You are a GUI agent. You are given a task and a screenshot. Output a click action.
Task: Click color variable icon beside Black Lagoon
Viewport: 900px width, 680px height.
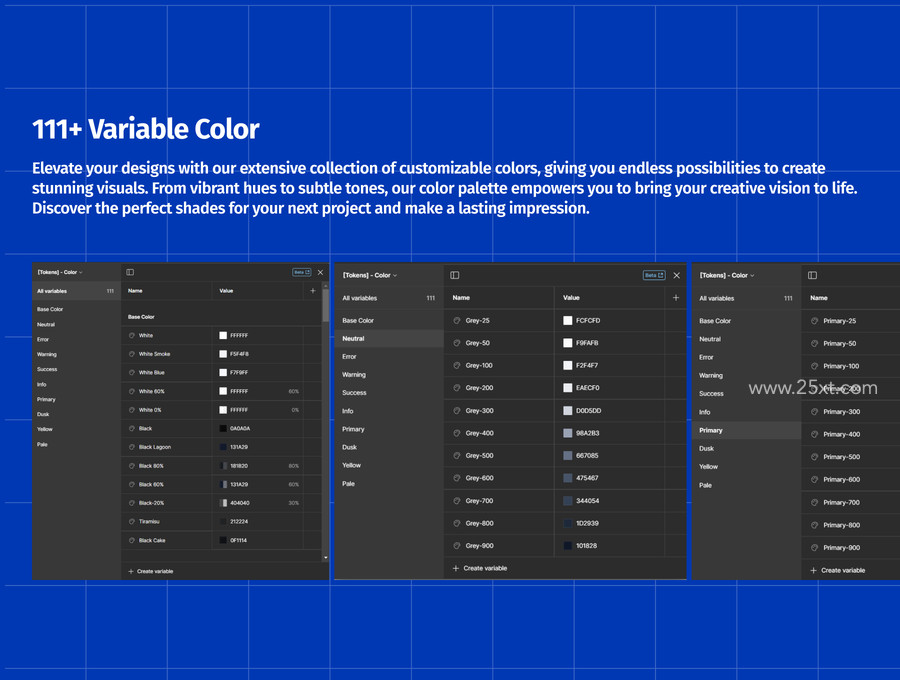coord(132,447)
